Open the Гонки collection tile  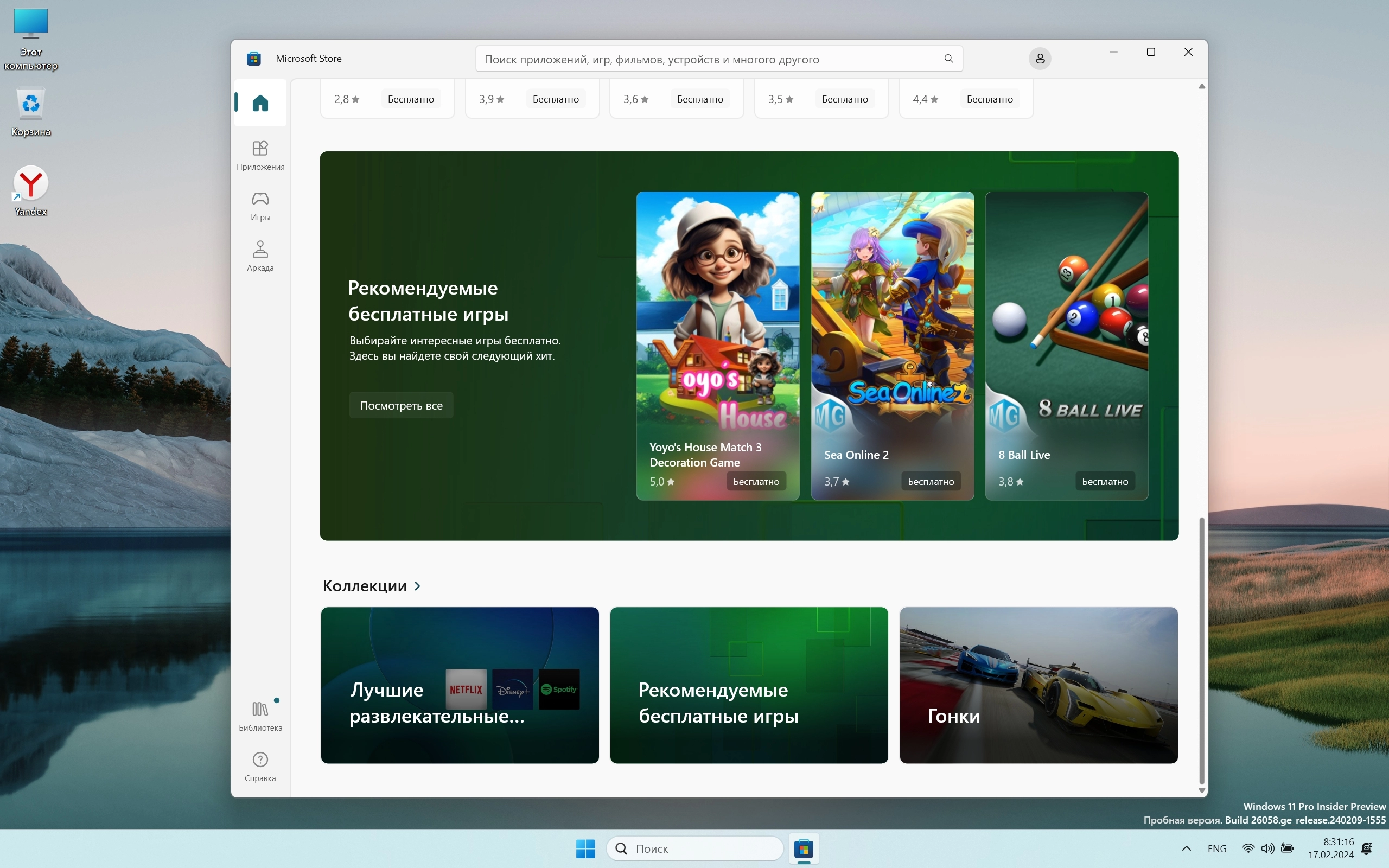(x=1038, y=685)
